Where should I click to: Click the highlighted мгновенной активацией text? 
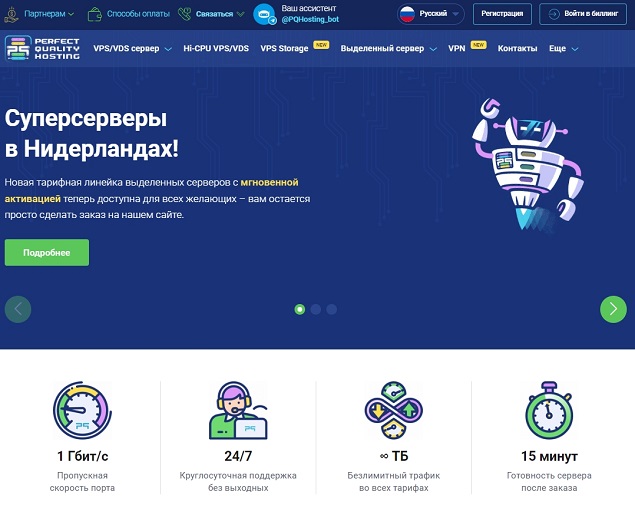pyautogui.click(x=151, y=191)
